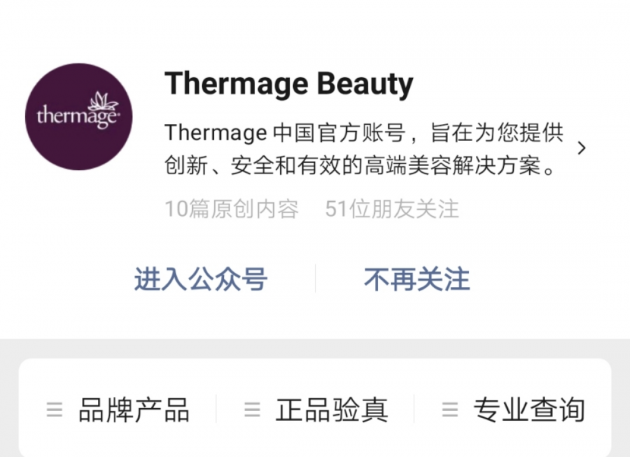
Task: Open the 品牌产品 menu list icon
Action: [x=55, y=410]
